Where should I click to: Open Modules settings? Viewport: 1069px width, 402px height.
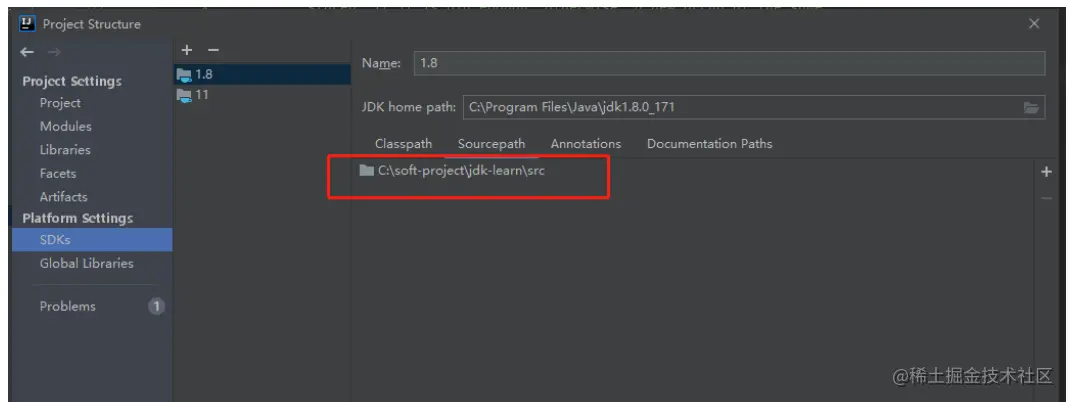pyautogui.click(x=65, y=126)
